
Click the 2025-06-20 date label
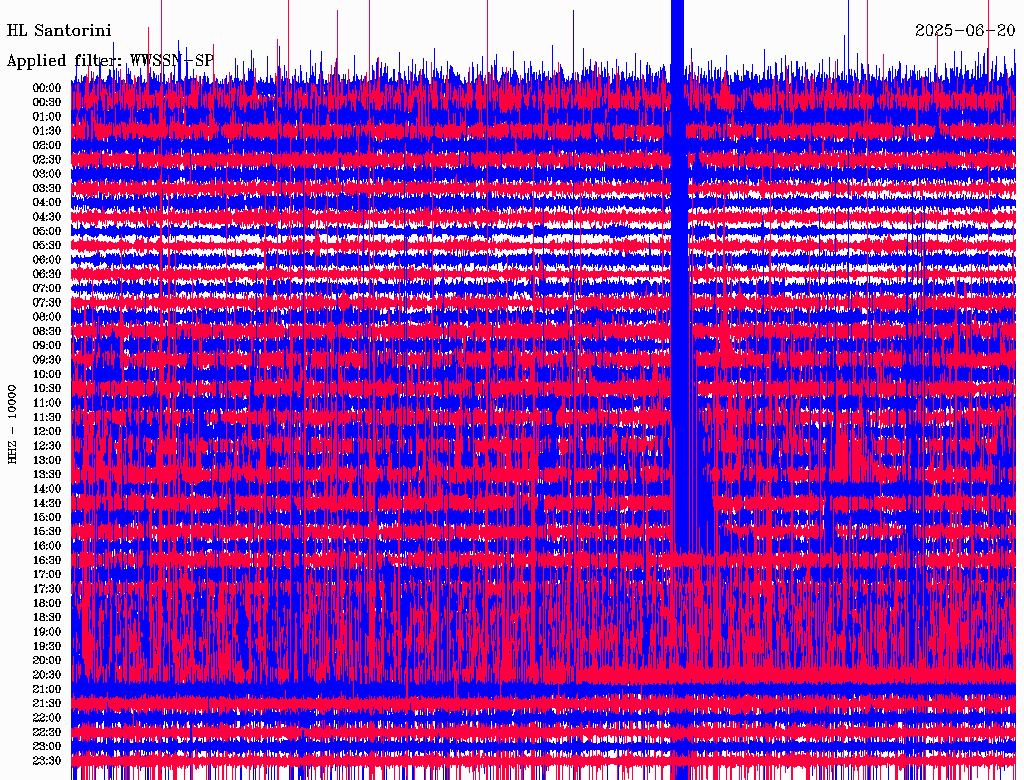click(x=965, y=31)
